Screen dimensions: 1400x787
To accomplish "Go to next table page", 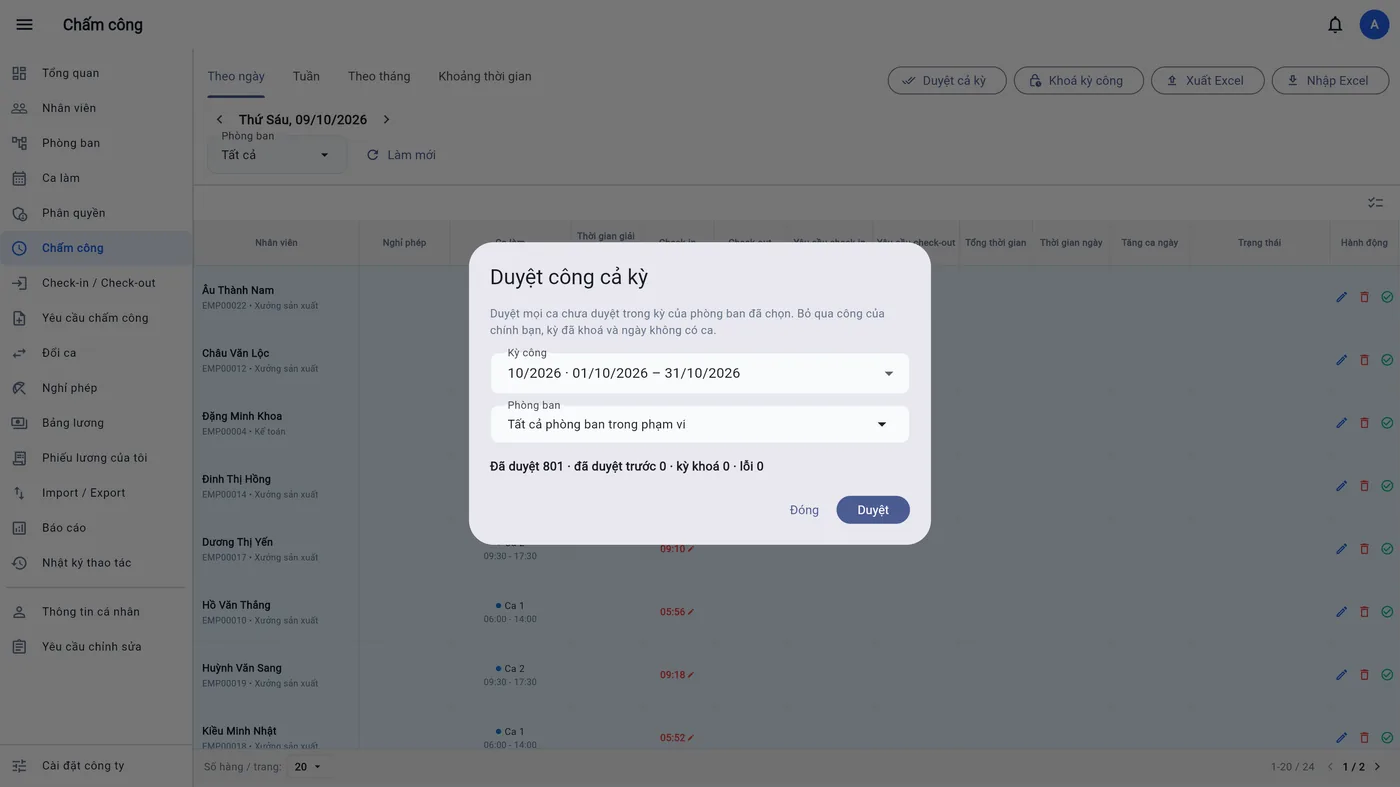I will (1377, 767).
